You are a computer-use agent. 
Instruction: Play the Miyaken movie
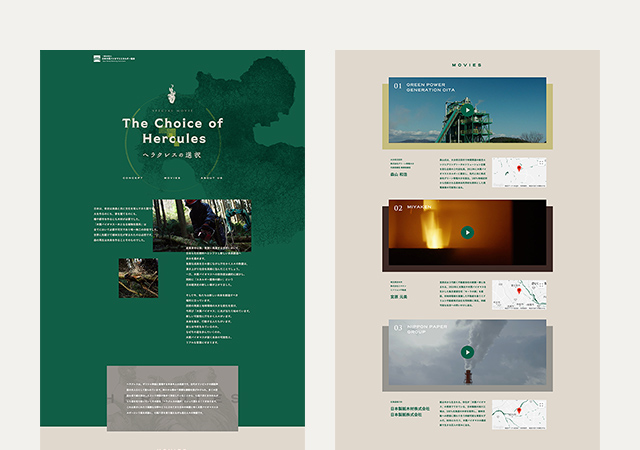point(467,232)
